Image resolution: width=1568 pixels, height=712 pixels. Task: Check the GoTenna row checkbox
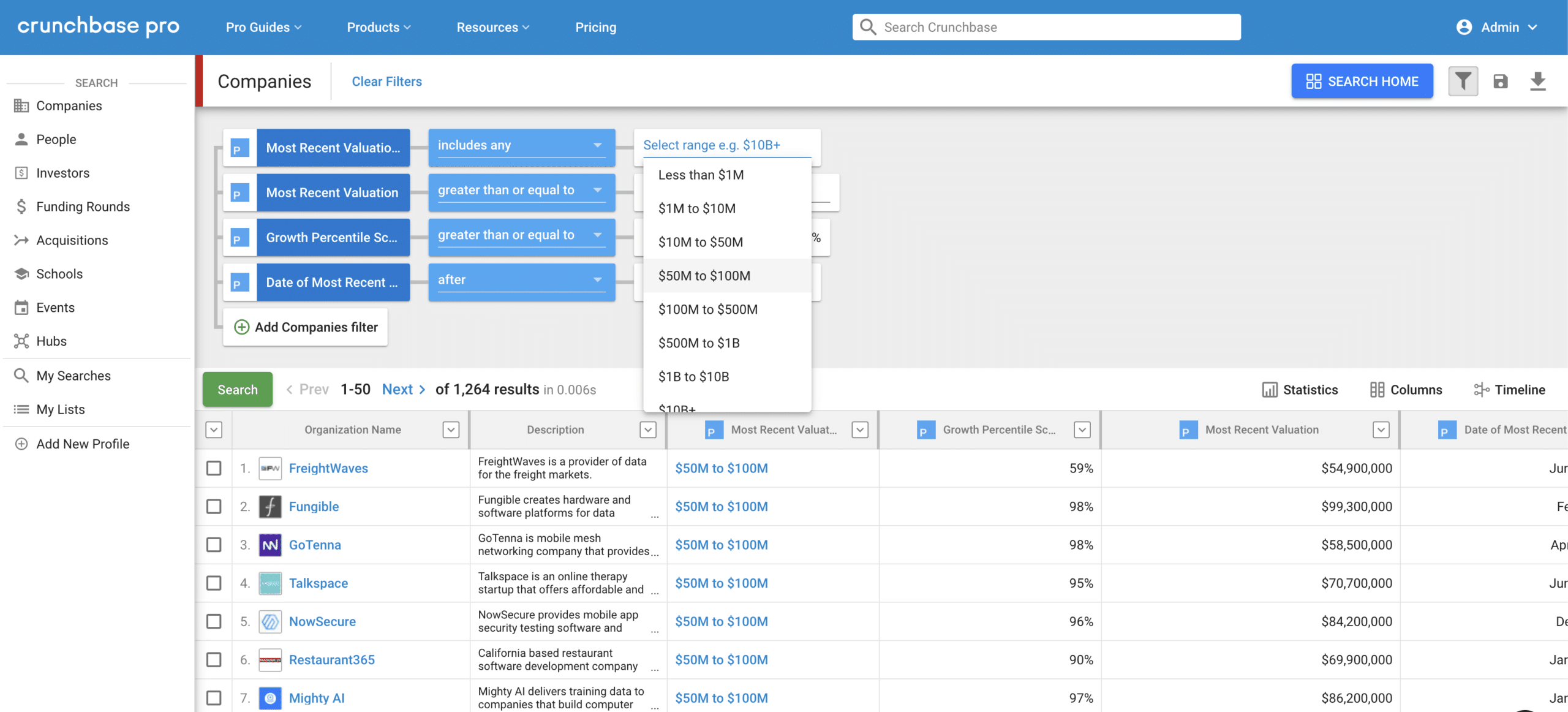tap(214, 545)
